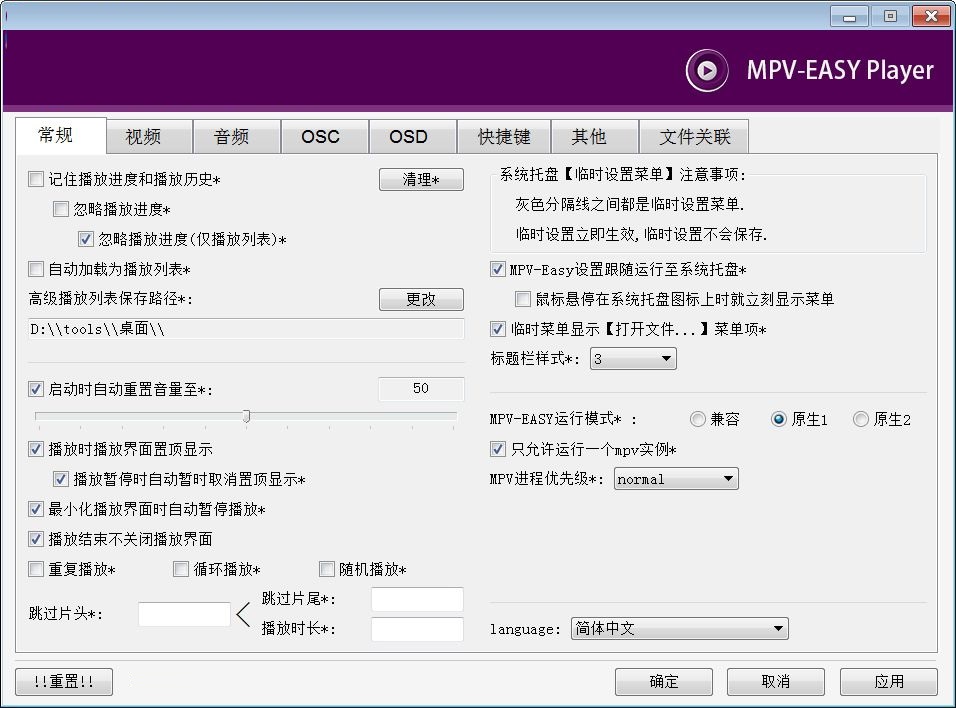Image resolution: width=956 pixels, height=708 pixels.
Task: Click the startup volume slider handle
Action: point(246,416)
